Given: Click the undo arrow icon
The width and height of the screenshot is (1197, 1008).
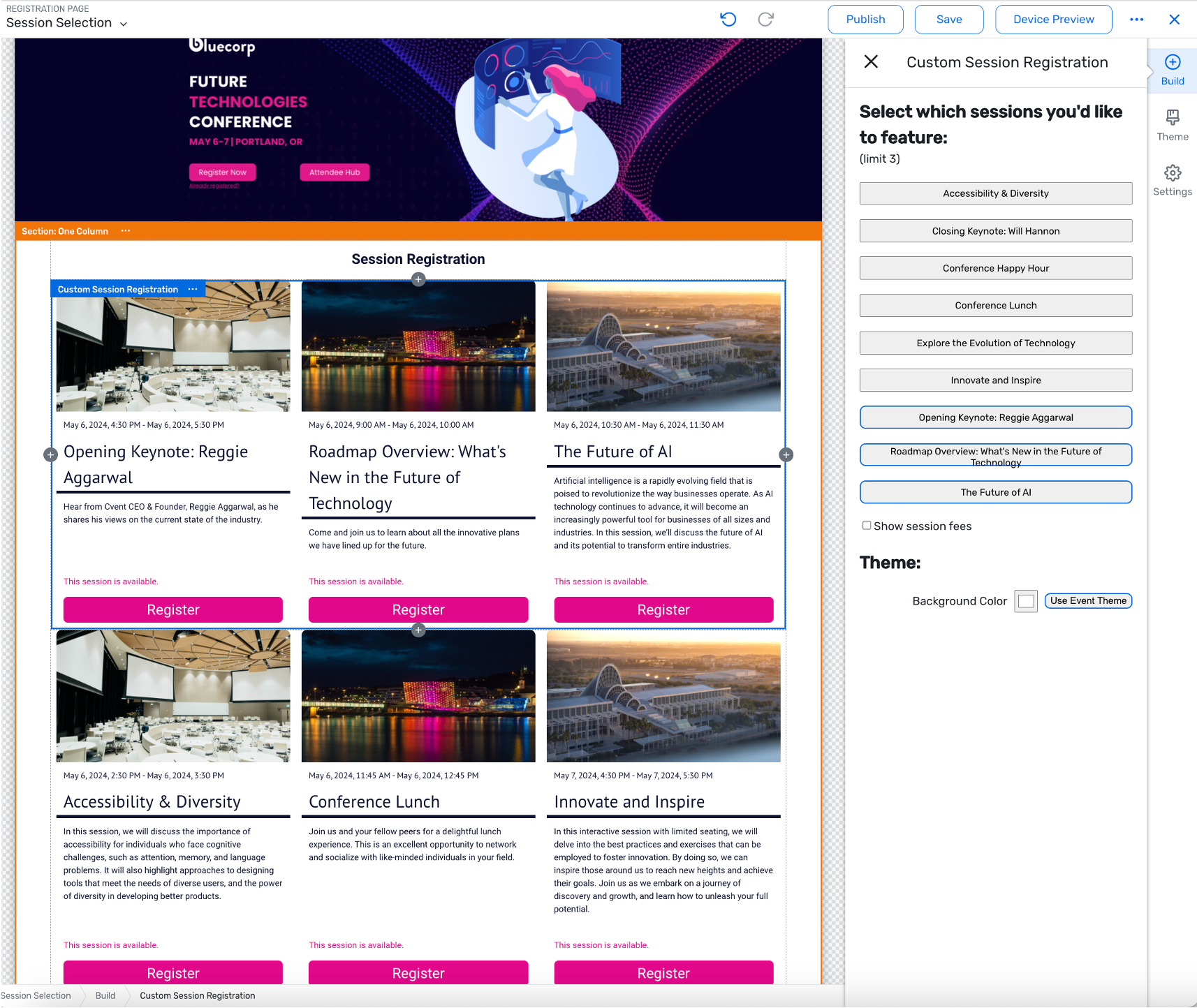Looking at the screenshot, I should coord(728,20).
